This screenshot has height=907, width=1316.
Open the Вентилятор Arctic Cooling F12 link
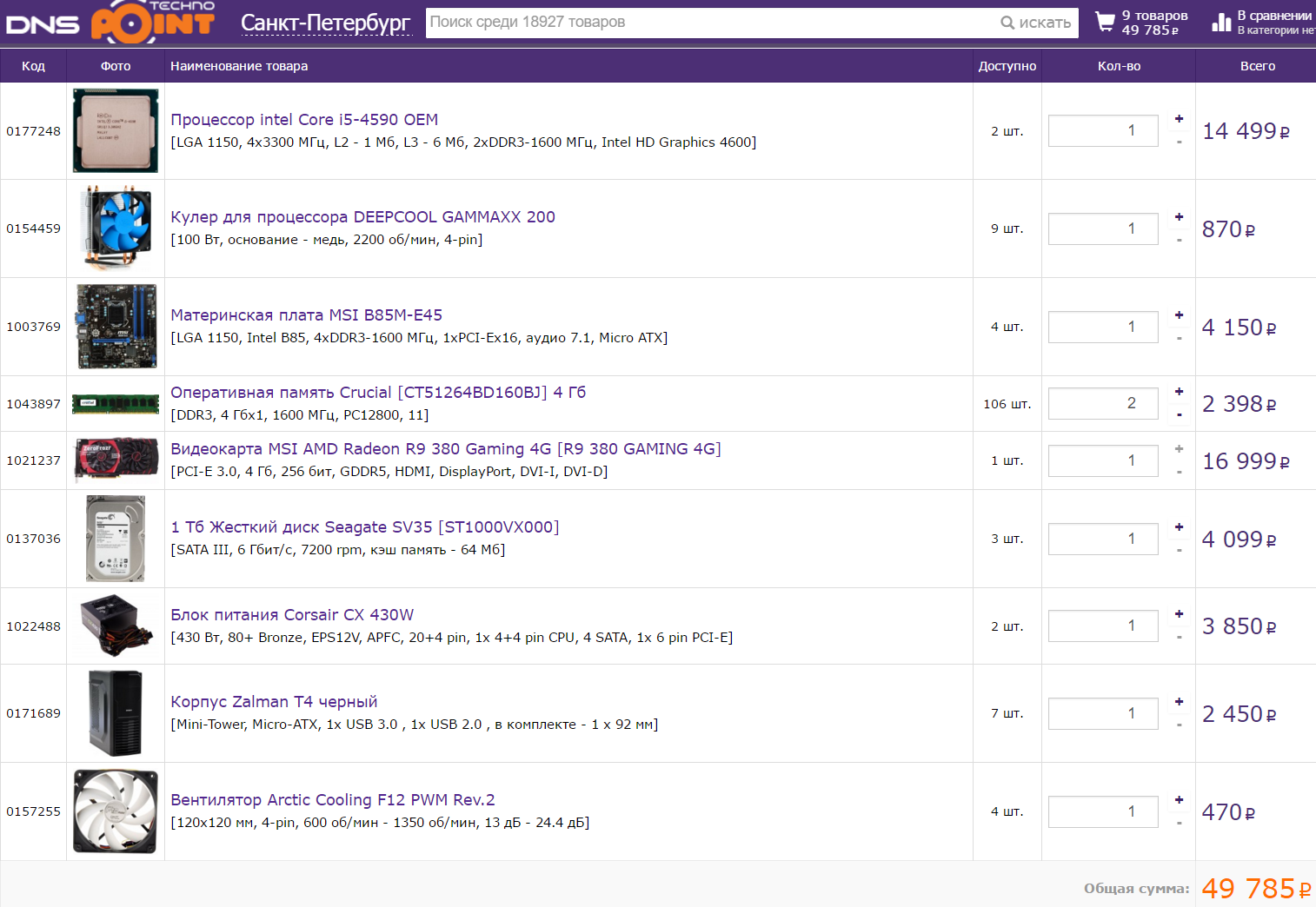coord(333,800)
